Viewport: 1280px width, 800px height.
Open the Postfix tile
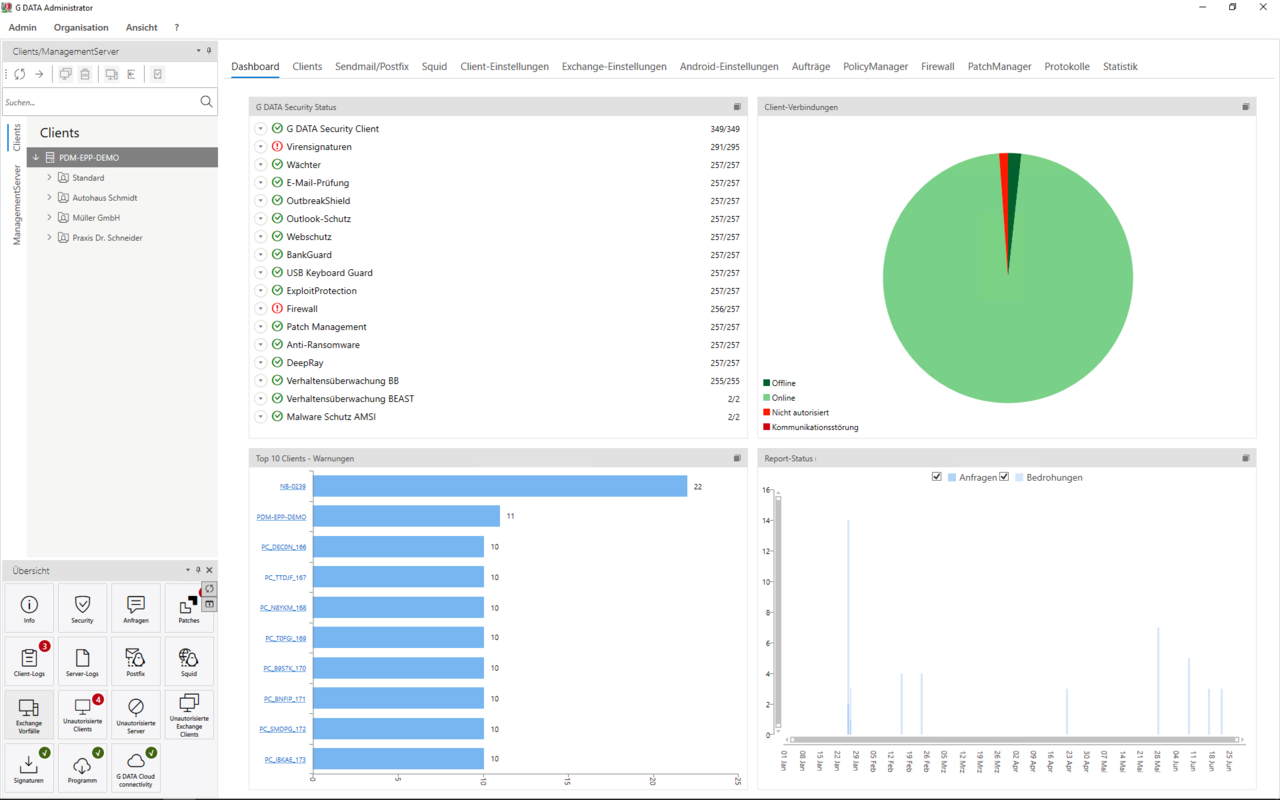[x=136, y=661]
